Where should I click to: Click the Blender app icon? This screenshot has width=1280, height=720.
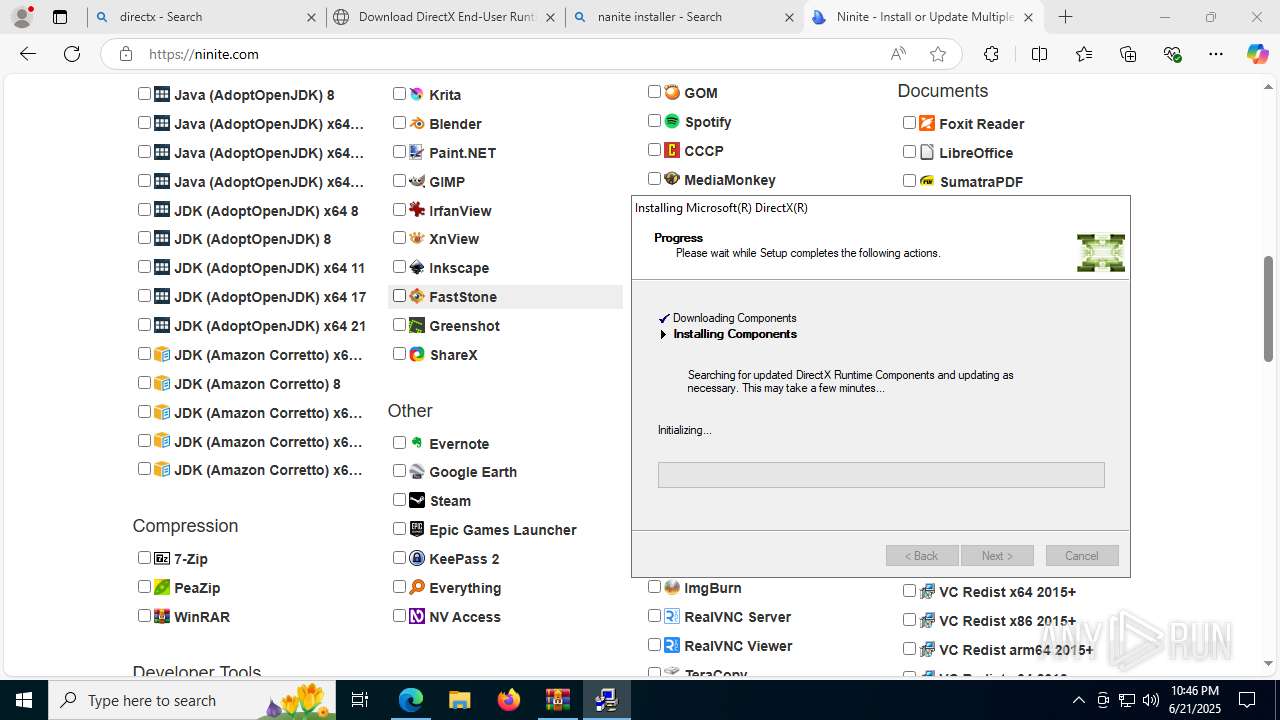[417, 123]
